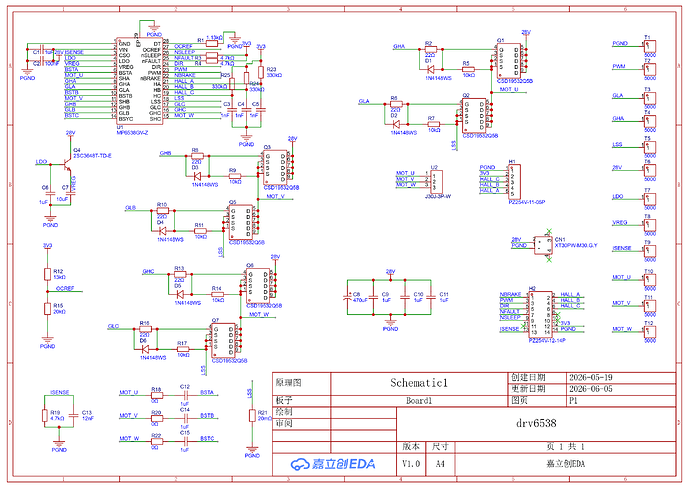Screen dimensions: 689x488
Task: Select bulk capacitor C8 470uF
Action: (347, 297)
